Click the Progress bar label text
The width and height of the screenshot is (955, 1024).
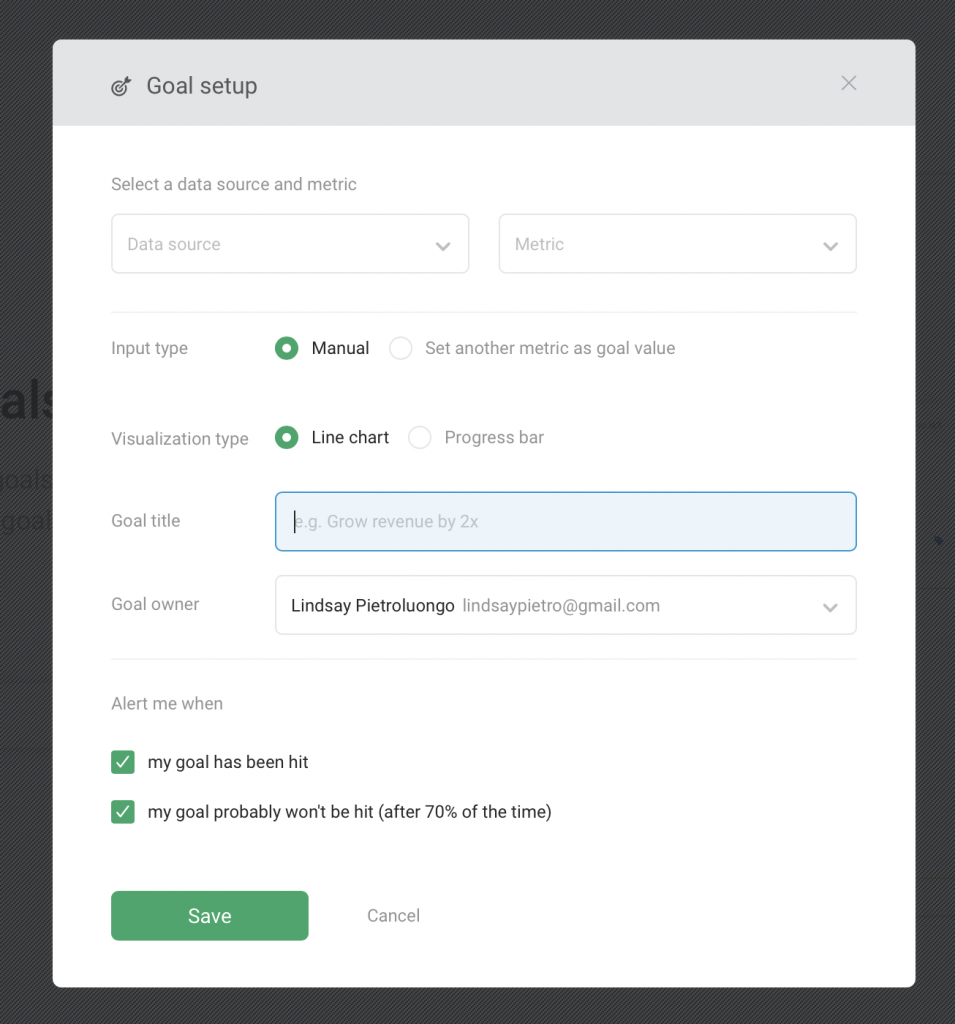point(494,438)
